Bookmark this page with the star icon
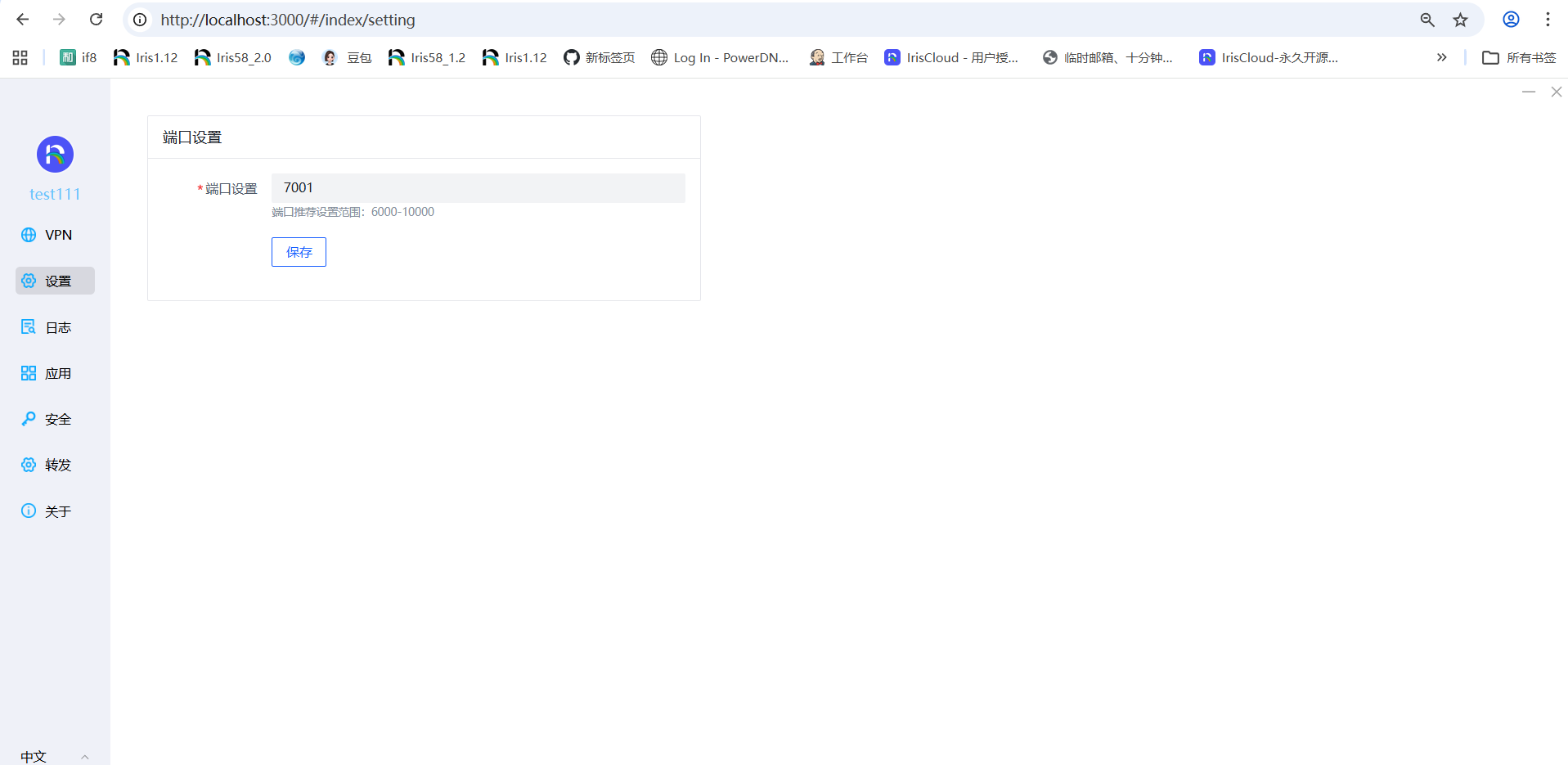The image size is (1568, 765). click(x=1460, y=20)
